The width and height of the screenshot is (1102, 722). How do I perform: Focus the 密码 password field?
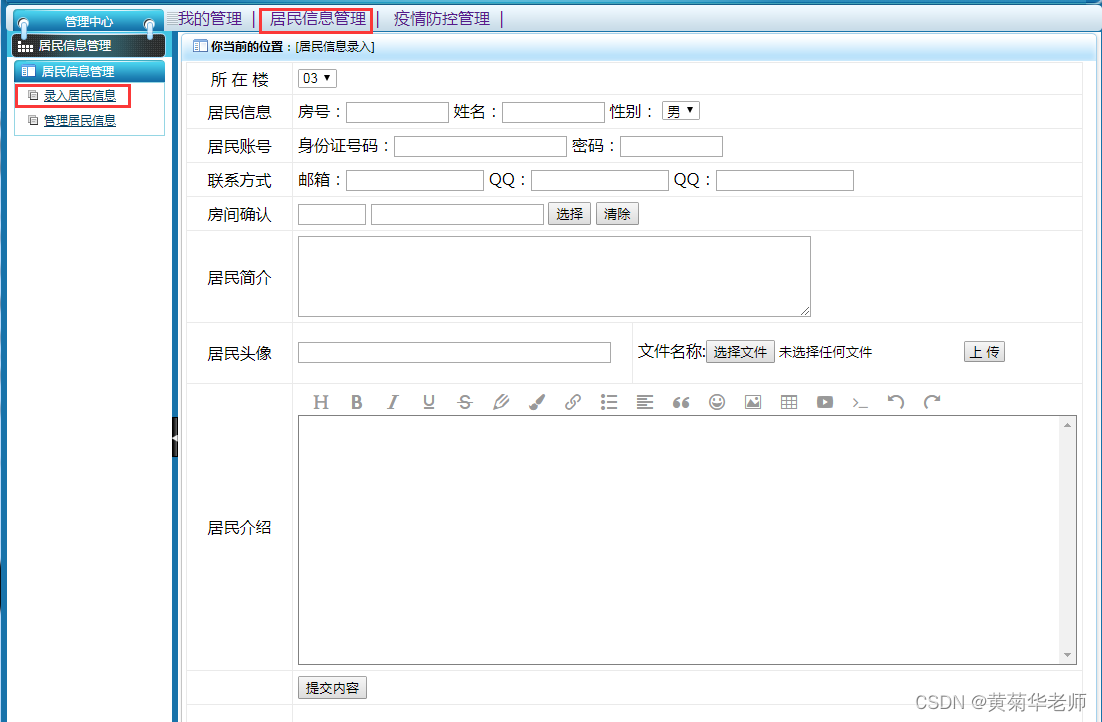pyautogui.click(x=671, y=146)
